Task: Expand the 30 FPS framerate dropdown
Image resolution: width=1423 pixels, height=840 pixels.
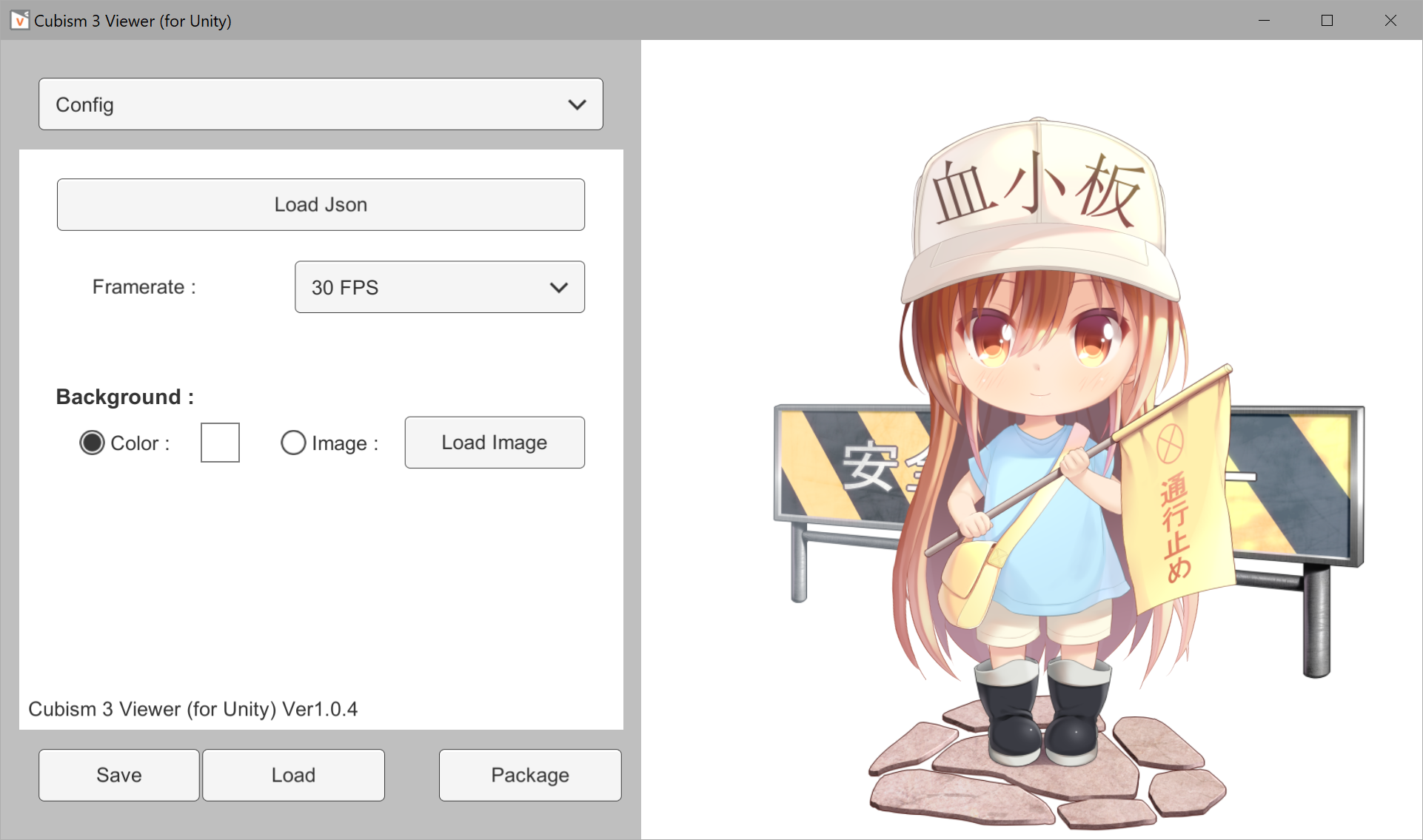Action: coord(440,287)
